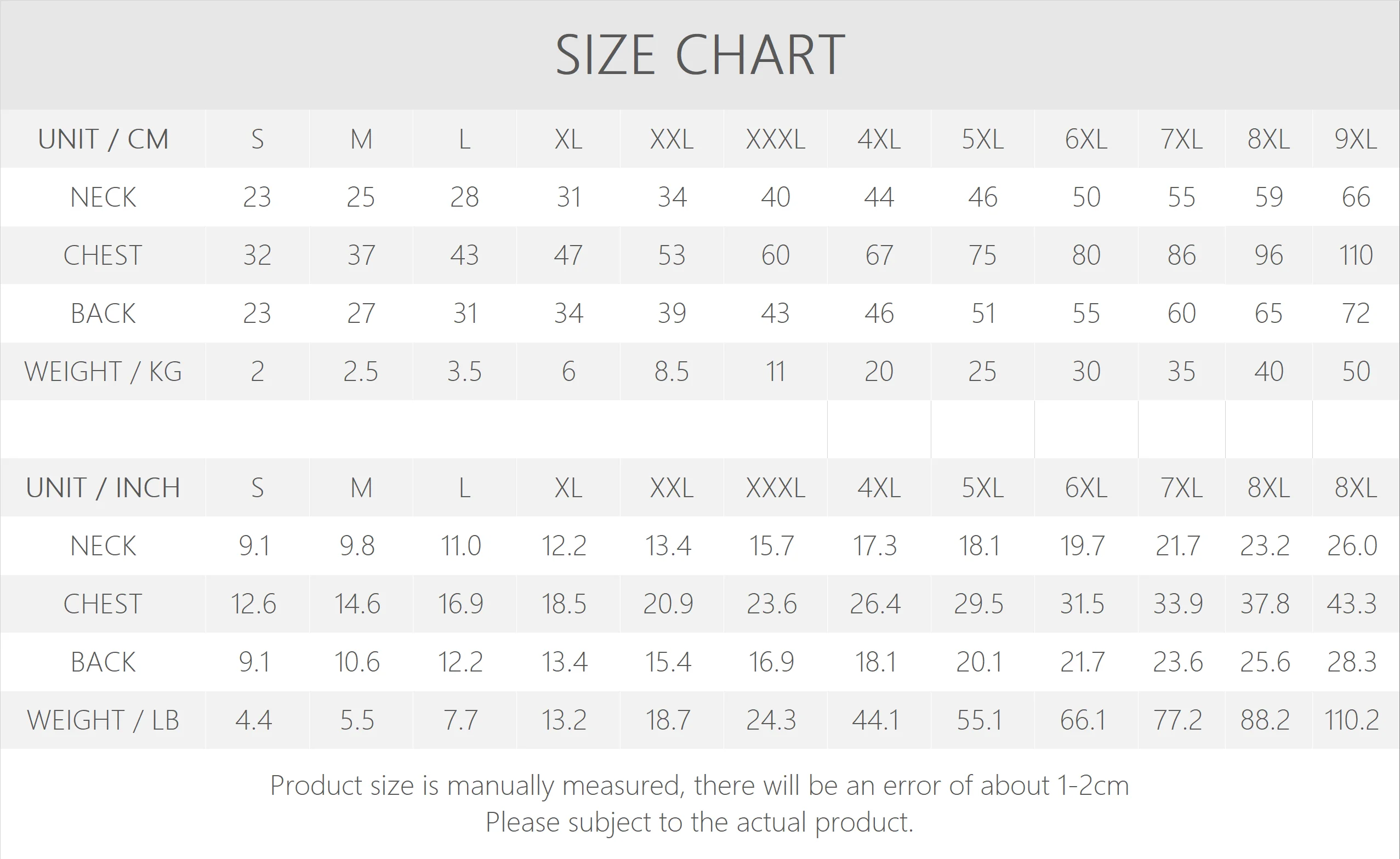Screen dimensions: 1400x859
Task: Select the UNIT / INCH header cell
Action: [x=103, y=487]
